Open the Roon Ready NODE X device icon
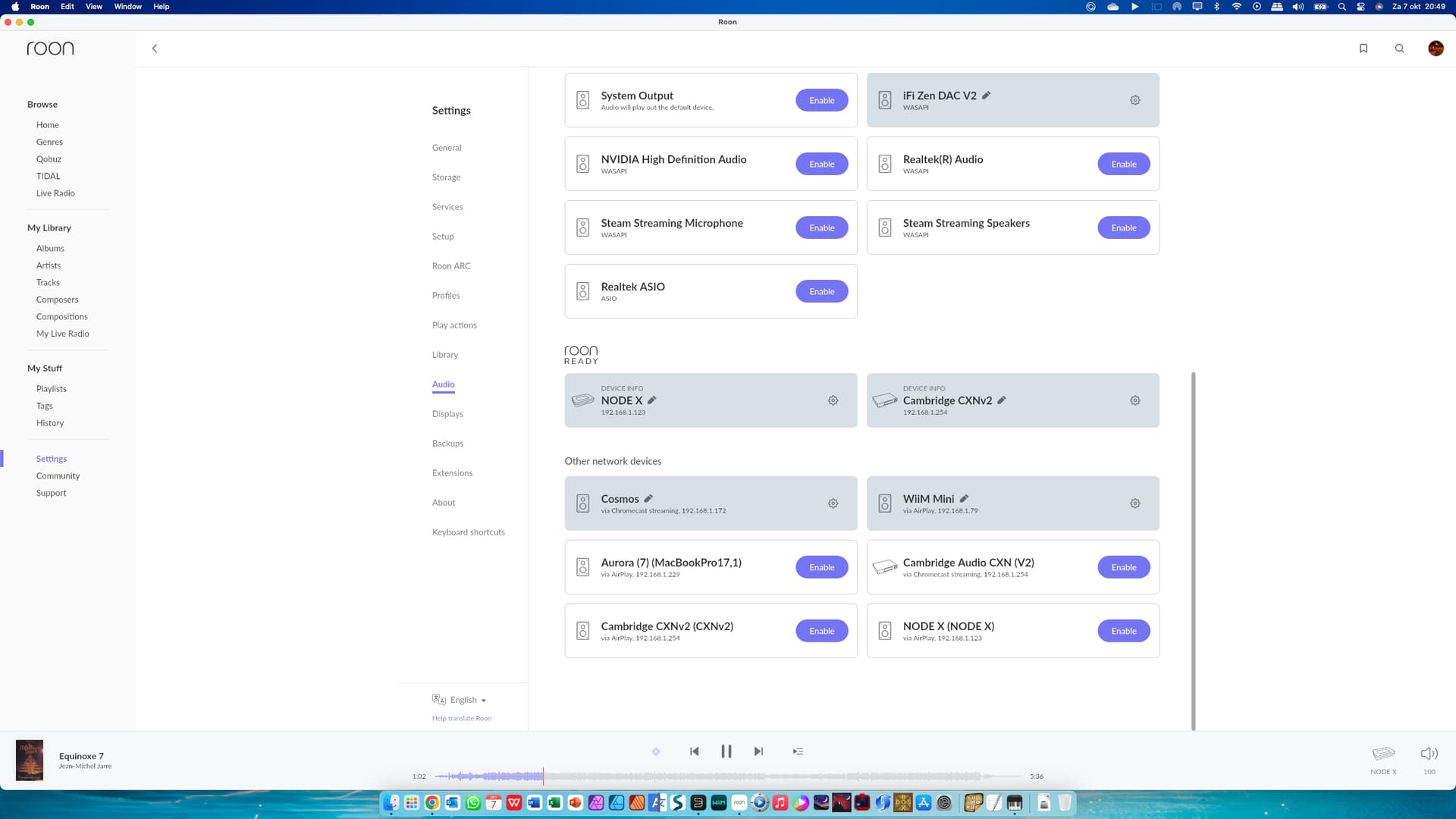The height and width of the screenshot is (819, 1456). [582, 400]
